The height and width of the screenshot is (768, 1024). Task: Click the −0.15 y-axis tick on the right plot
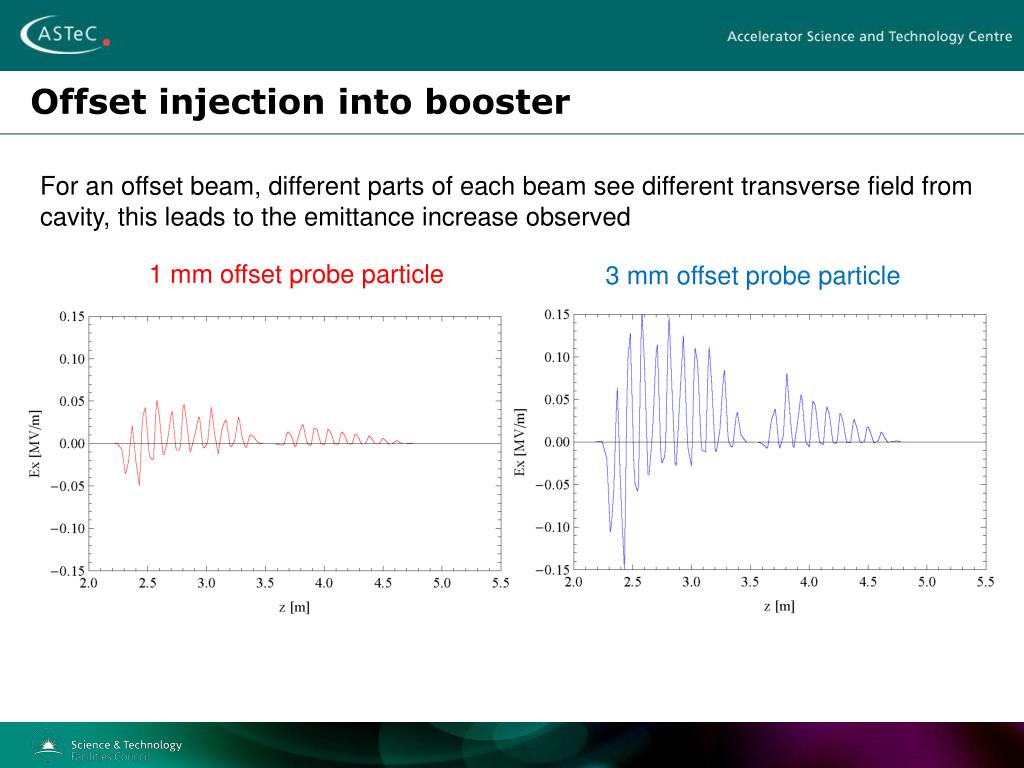pyautogui.click(x=552, y=569)
